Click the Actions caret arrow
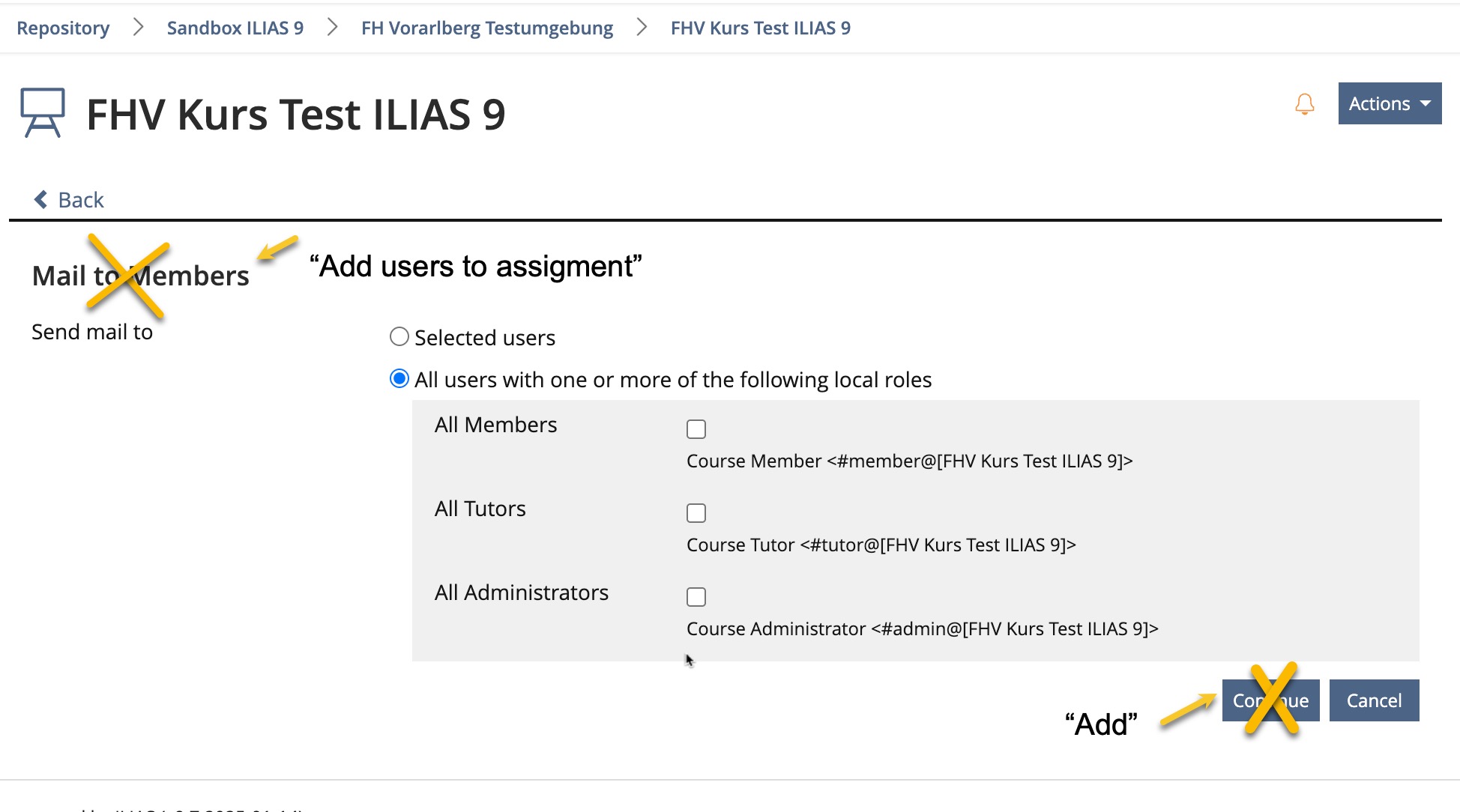 click(x=1426, y=103)
